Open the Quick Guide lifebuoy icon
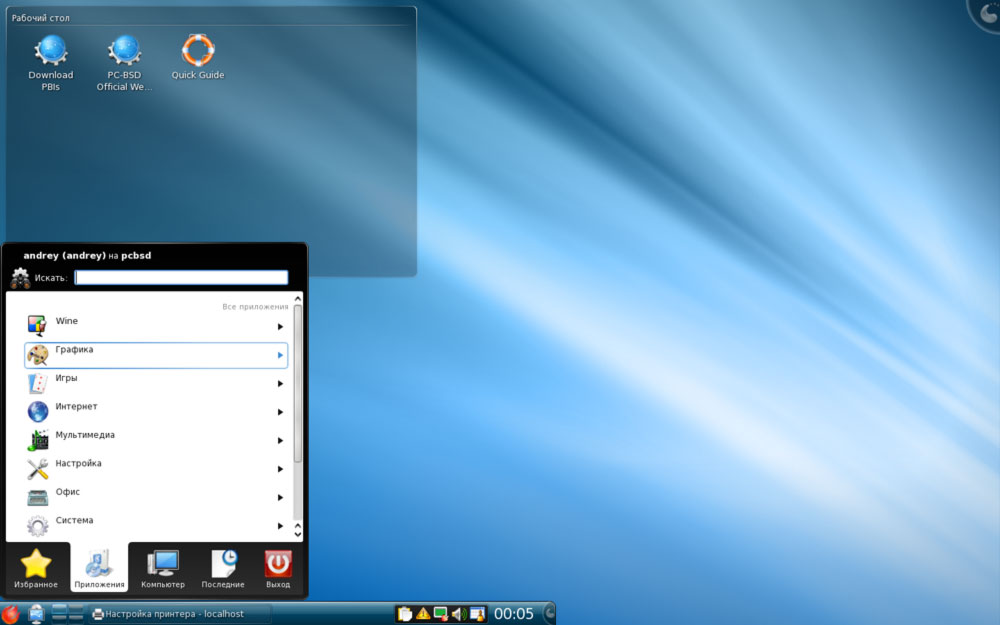This screenshot has height=625, width=1000. coord(197,52)
